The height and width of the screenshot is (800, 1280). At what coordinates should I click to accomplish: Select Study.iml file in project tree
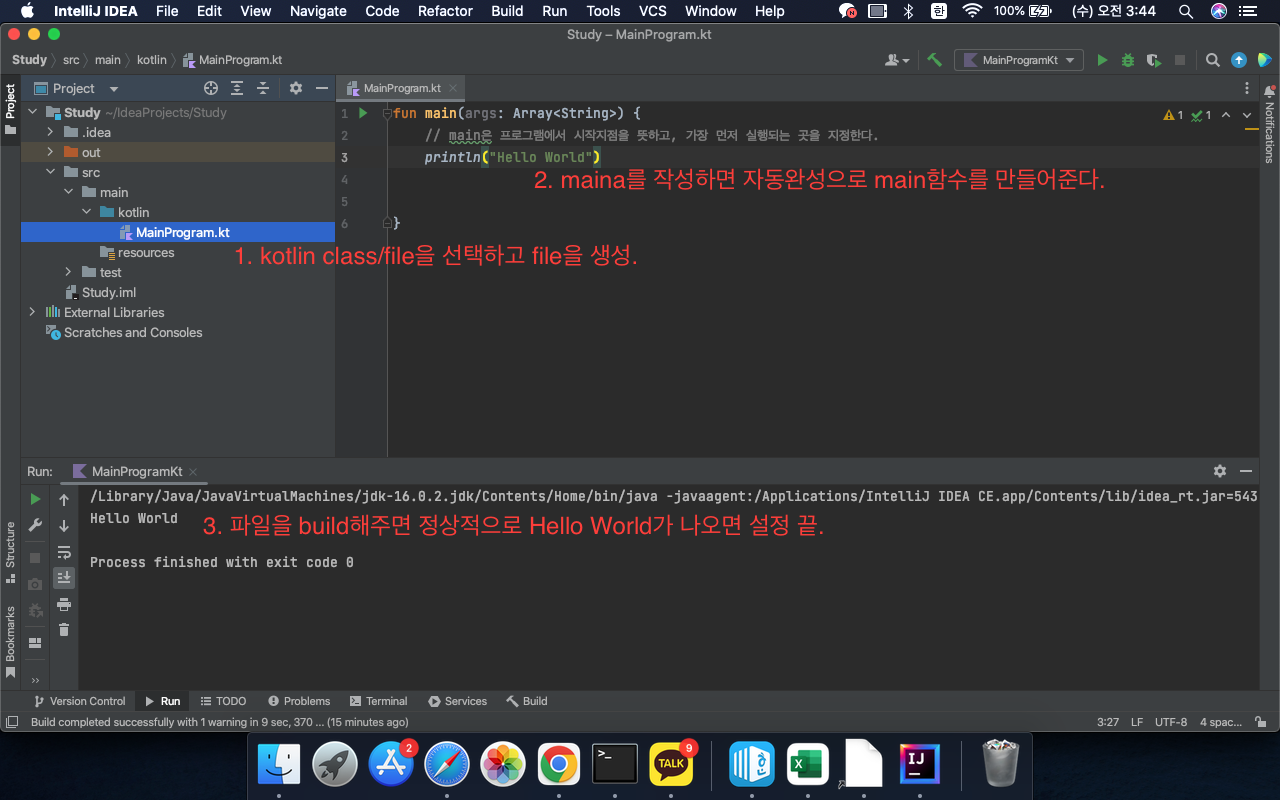coord(100,292)
